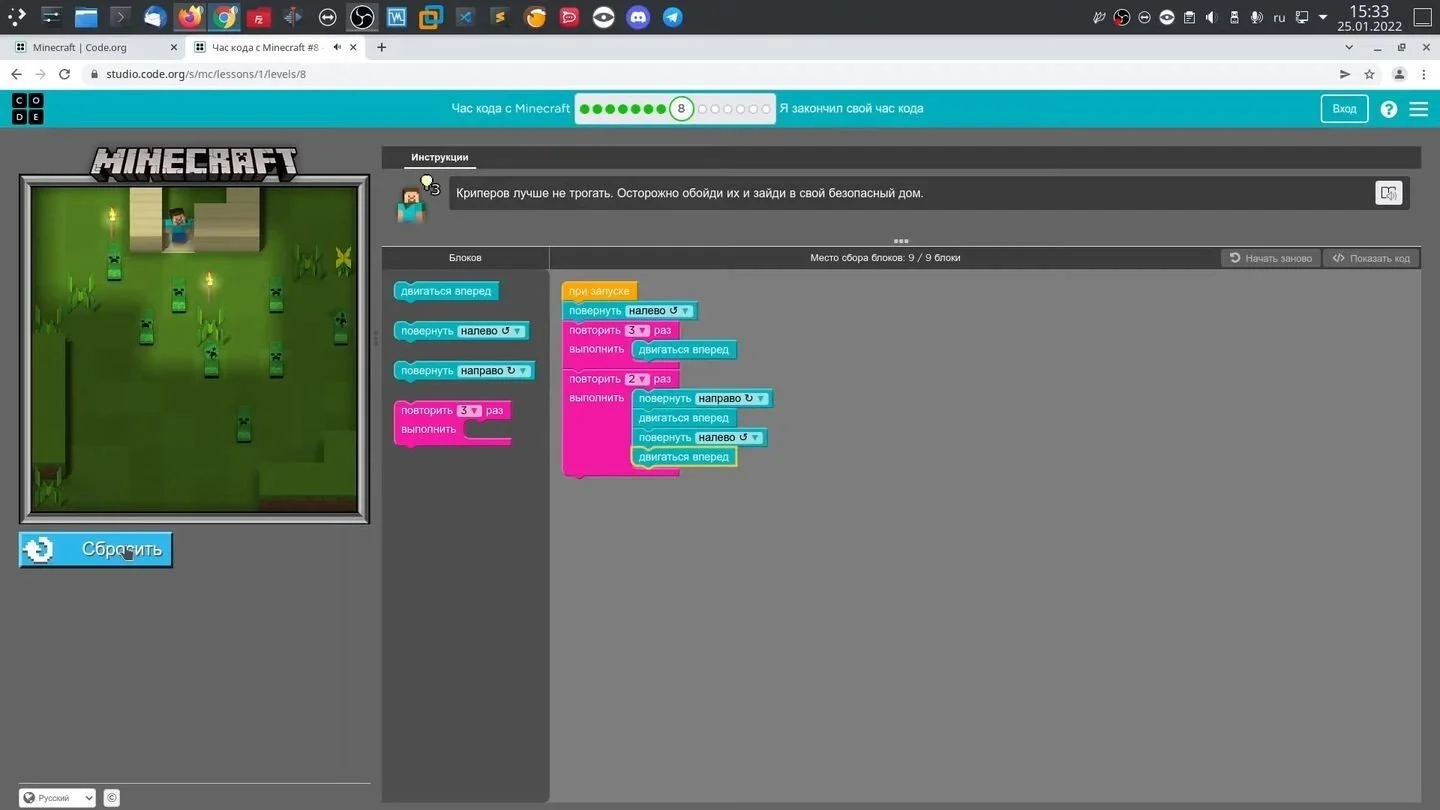Image resolution: width=1440 pixels, height=810 pixels.
Task: Open налево dropdown in the toolbox turn block
Action: pyautogui.click(x=492, y=331)
